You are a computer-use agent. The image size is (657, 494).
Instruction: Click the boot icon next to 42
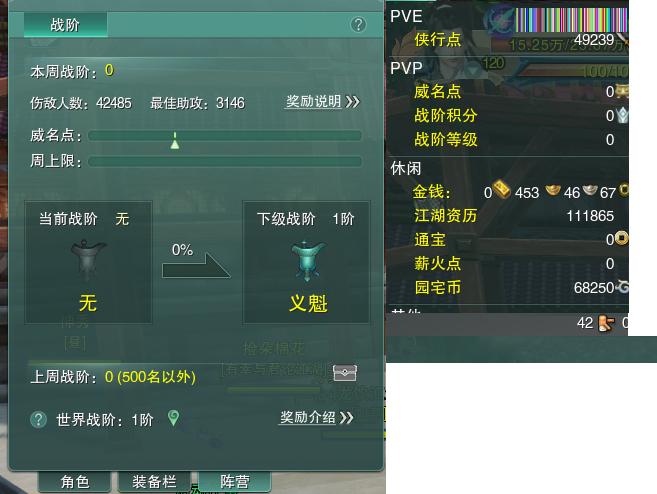pyautogui.click(x=606, y=323)
